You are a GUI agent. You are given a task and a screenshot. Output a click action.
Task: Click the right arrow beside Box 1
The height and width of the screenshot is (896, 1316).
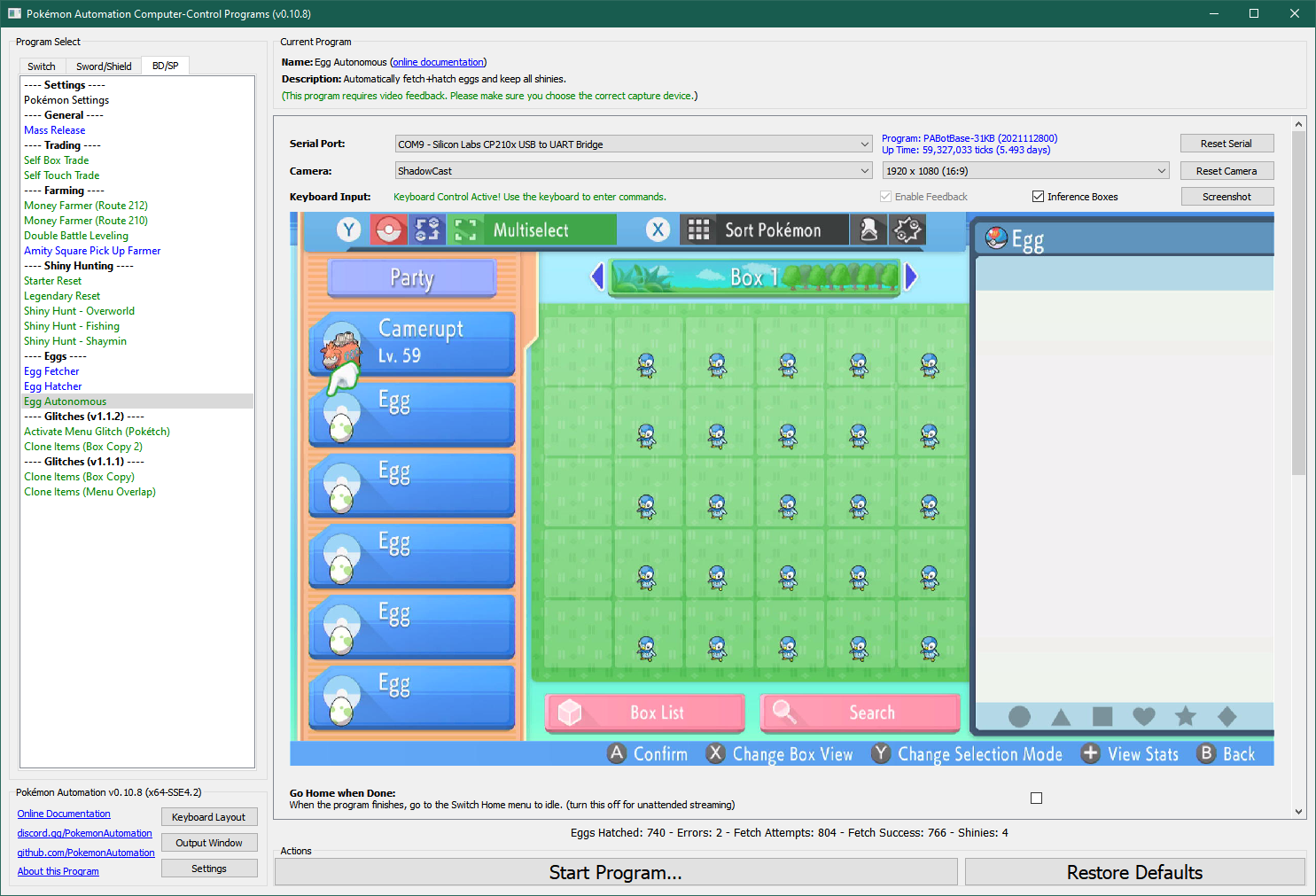pos(910,277)
